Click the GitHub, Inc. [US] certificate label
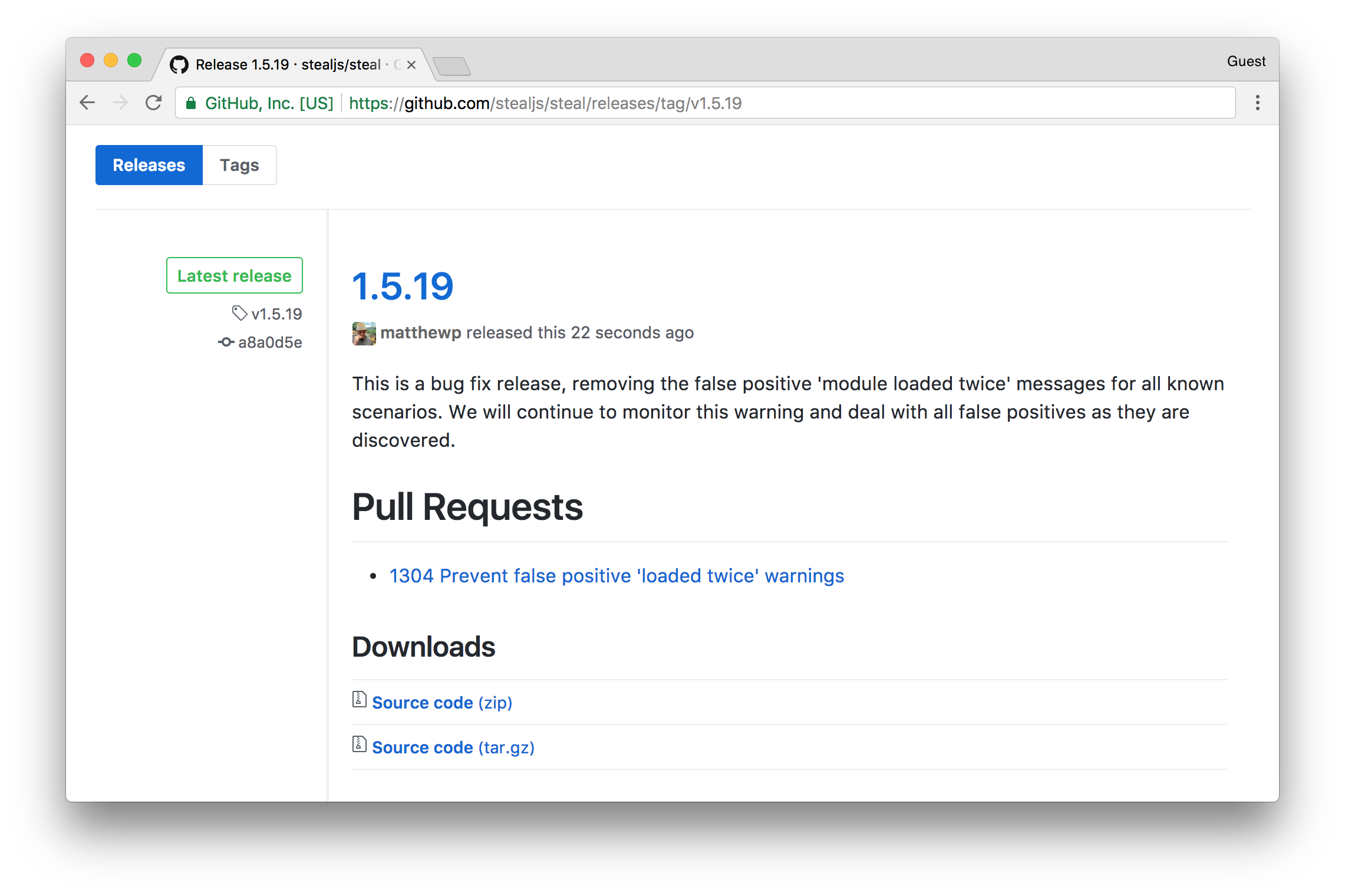 pos(269,103)
